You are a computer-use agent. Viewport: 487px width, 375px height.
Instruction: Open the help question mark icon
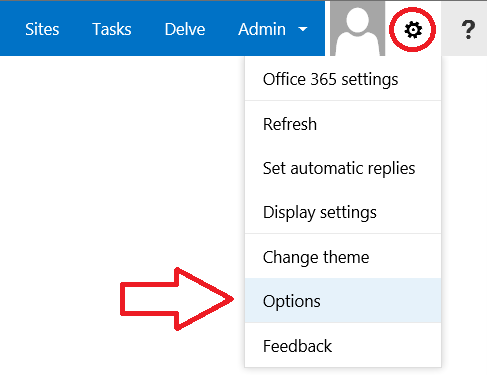(468, 30)
